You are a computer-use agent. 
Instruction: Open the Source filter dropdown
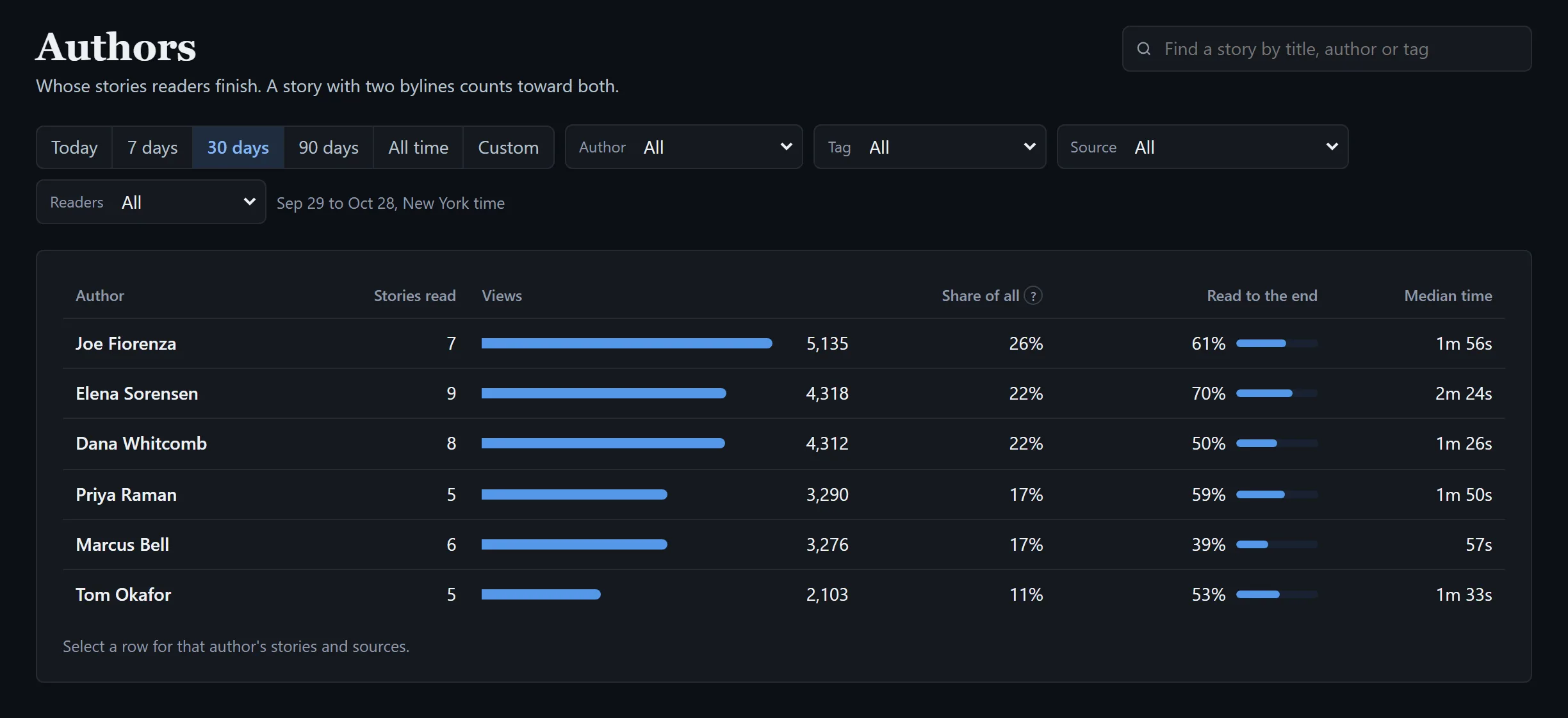pos(1203,147)
